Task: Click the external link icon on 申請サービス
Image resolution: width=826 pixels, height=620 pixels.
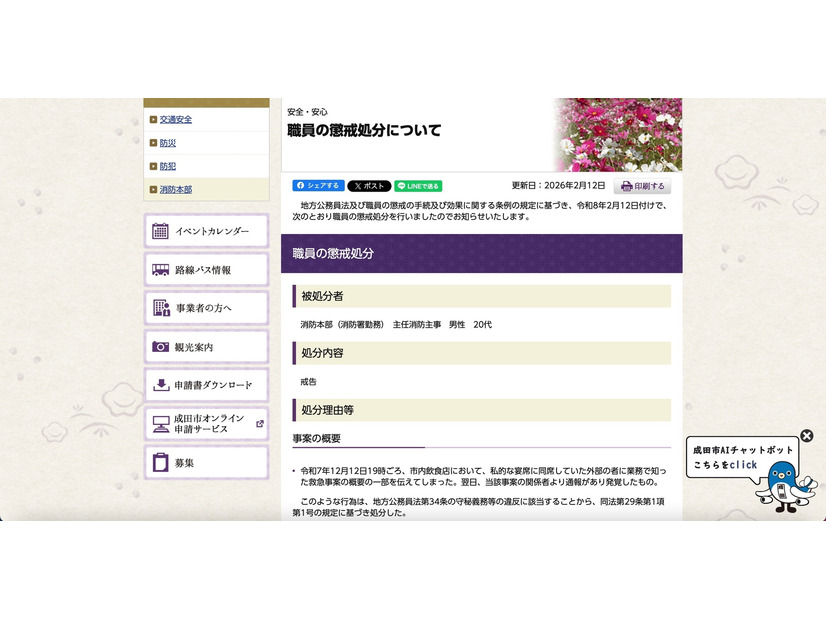Action: tap(259, 422)
